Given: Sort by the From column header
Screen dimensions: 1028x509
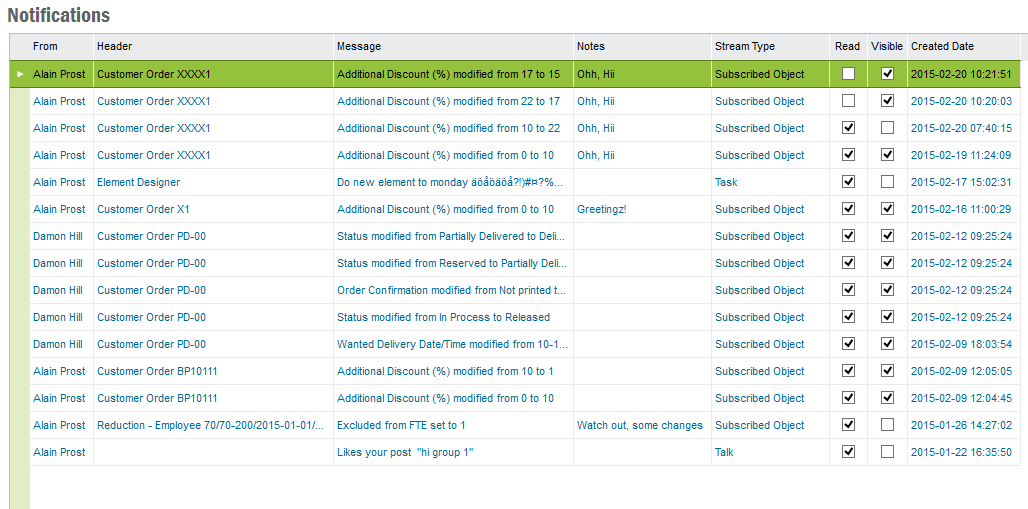Looking at the screenshot, I should coord(46,46).
